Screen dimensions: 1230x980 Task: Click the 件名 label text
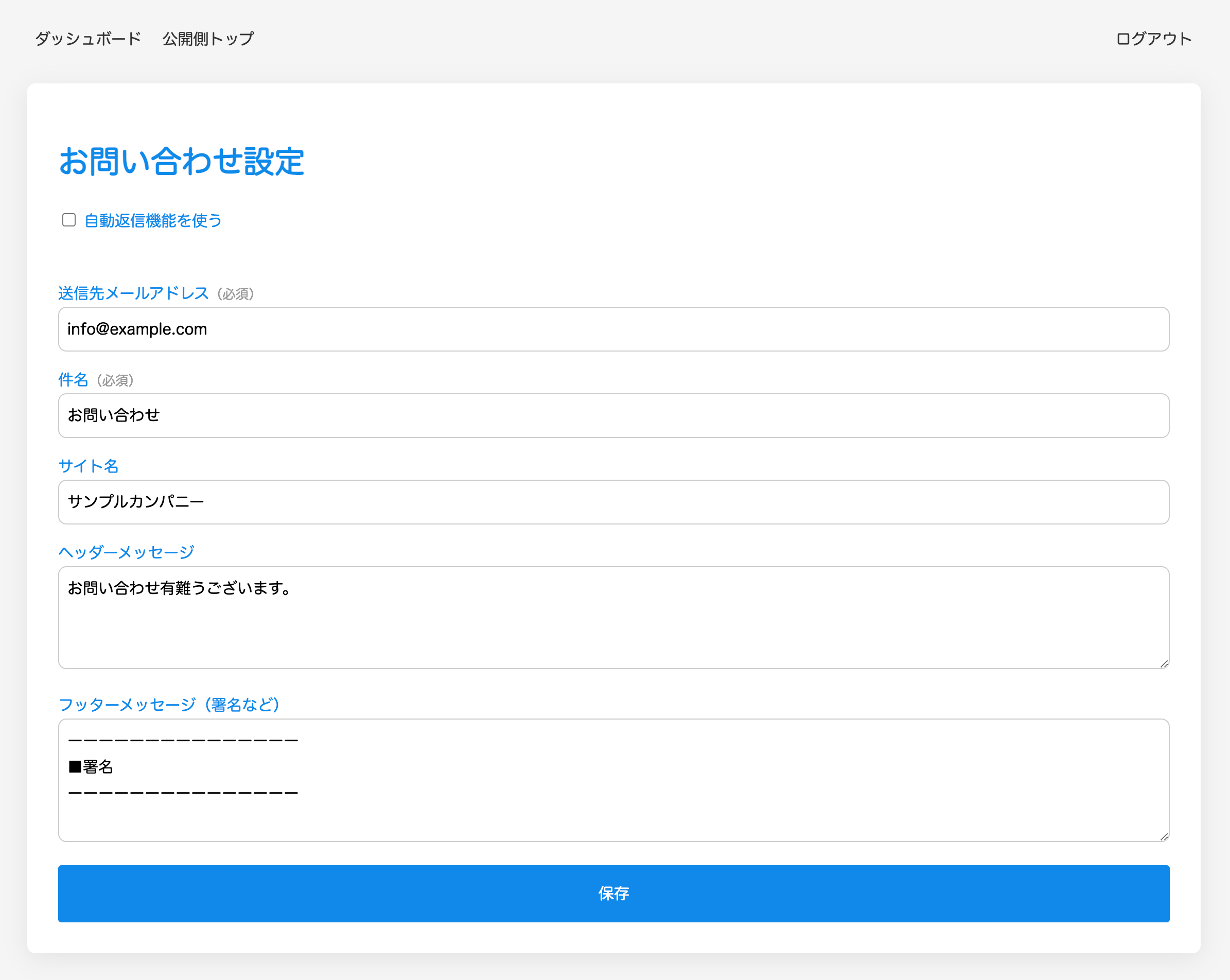73,380
